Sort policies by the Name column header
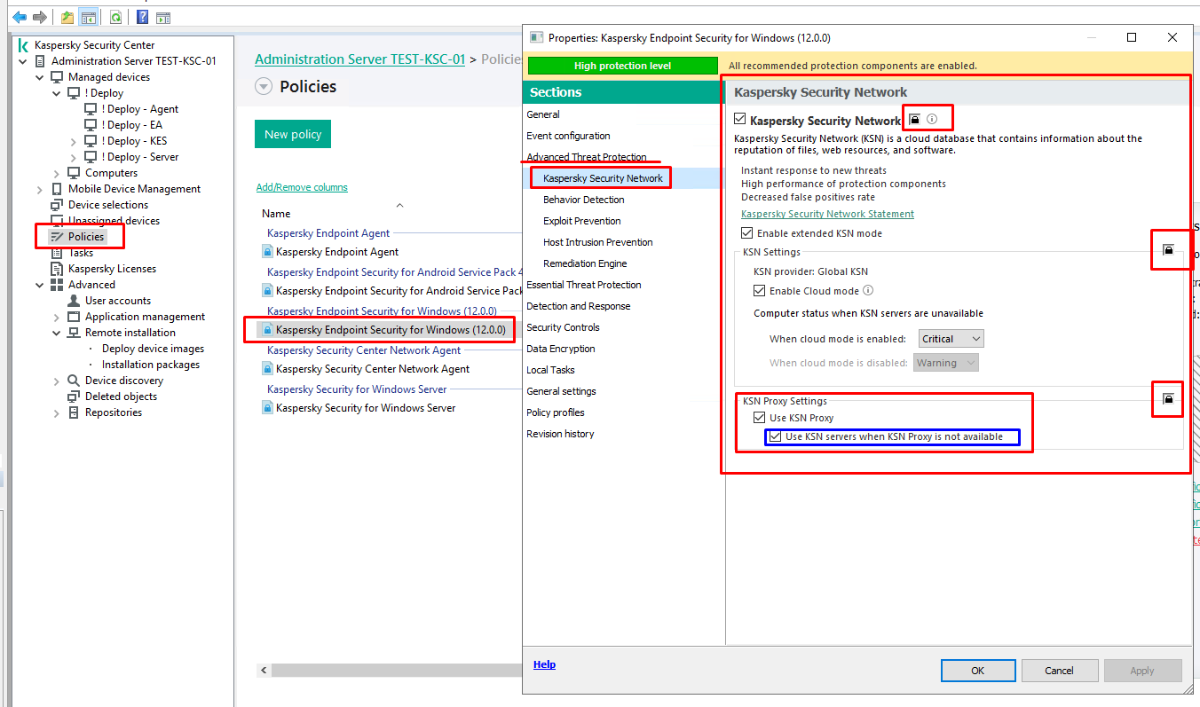 [276, 214]
